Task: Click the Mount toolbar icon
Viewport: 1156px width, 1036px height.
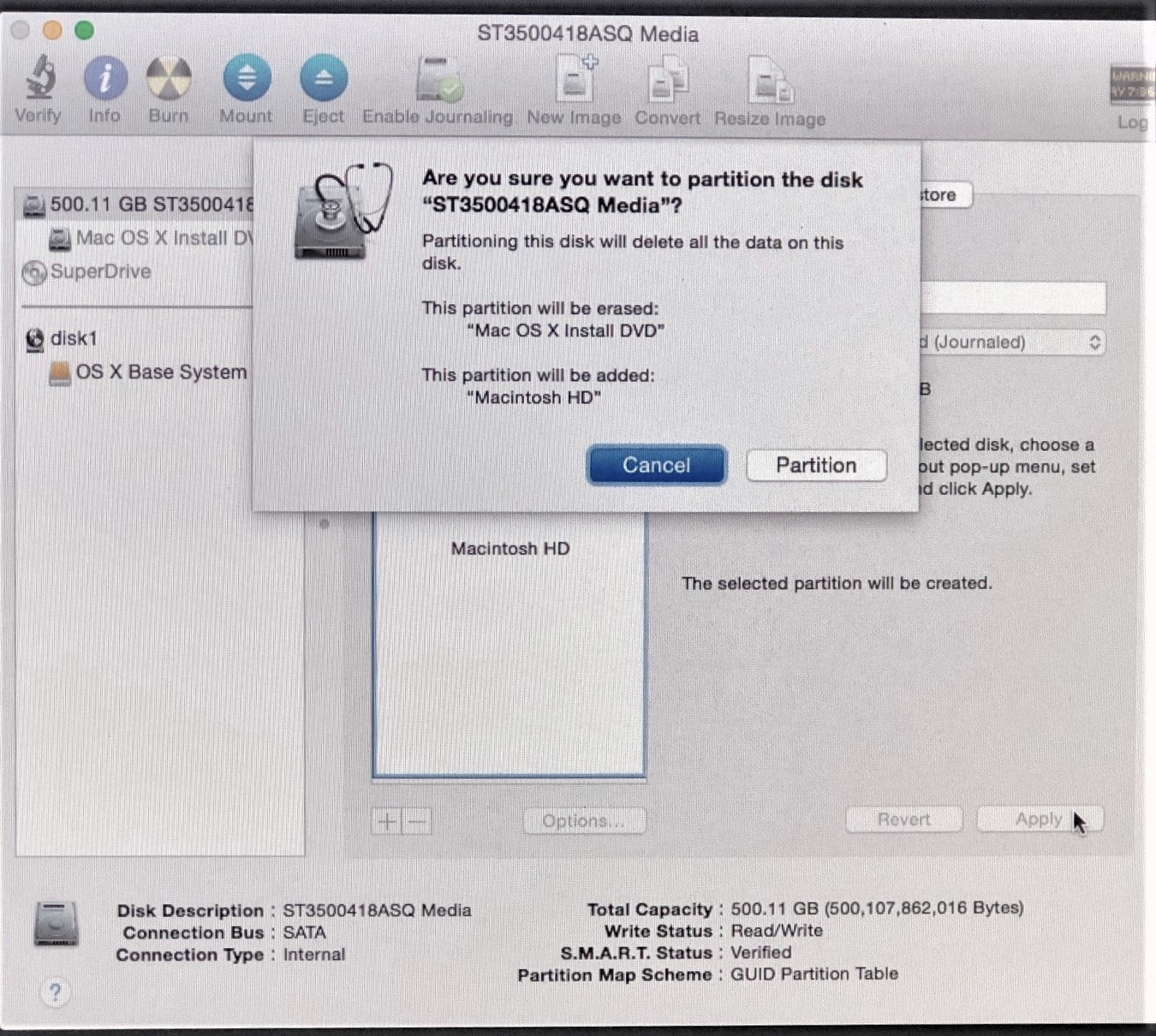Action: coord(247,78)
